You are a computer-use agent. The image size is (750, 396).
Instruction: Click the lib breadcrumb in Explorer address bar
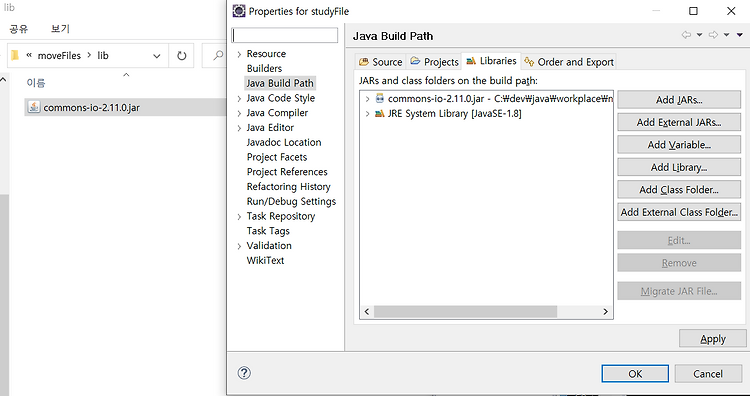103,55
